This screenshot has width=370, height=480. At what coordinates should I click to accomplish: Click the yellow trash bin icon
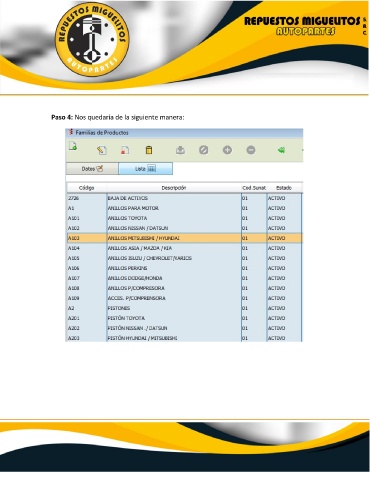point(149,150)
